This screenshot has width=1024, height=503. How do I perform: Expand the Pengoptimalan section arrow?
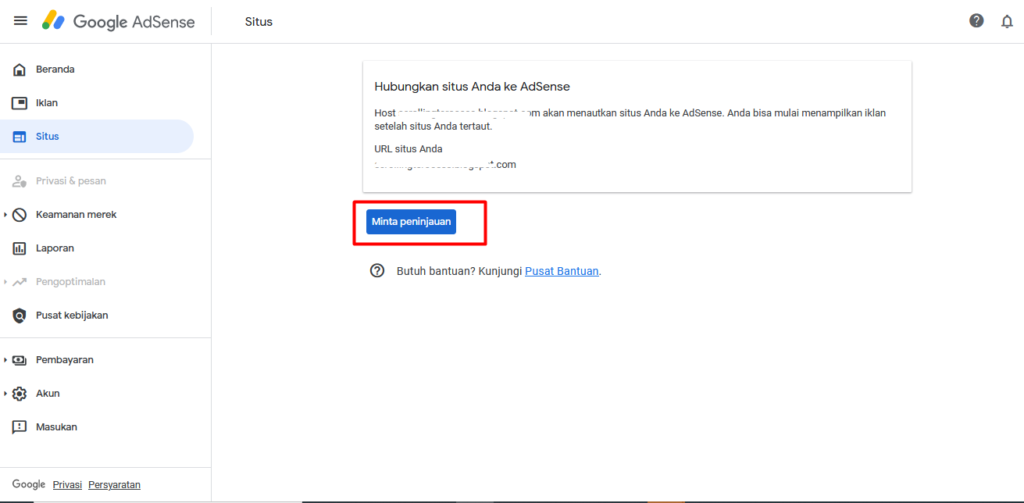click(5, 282)
